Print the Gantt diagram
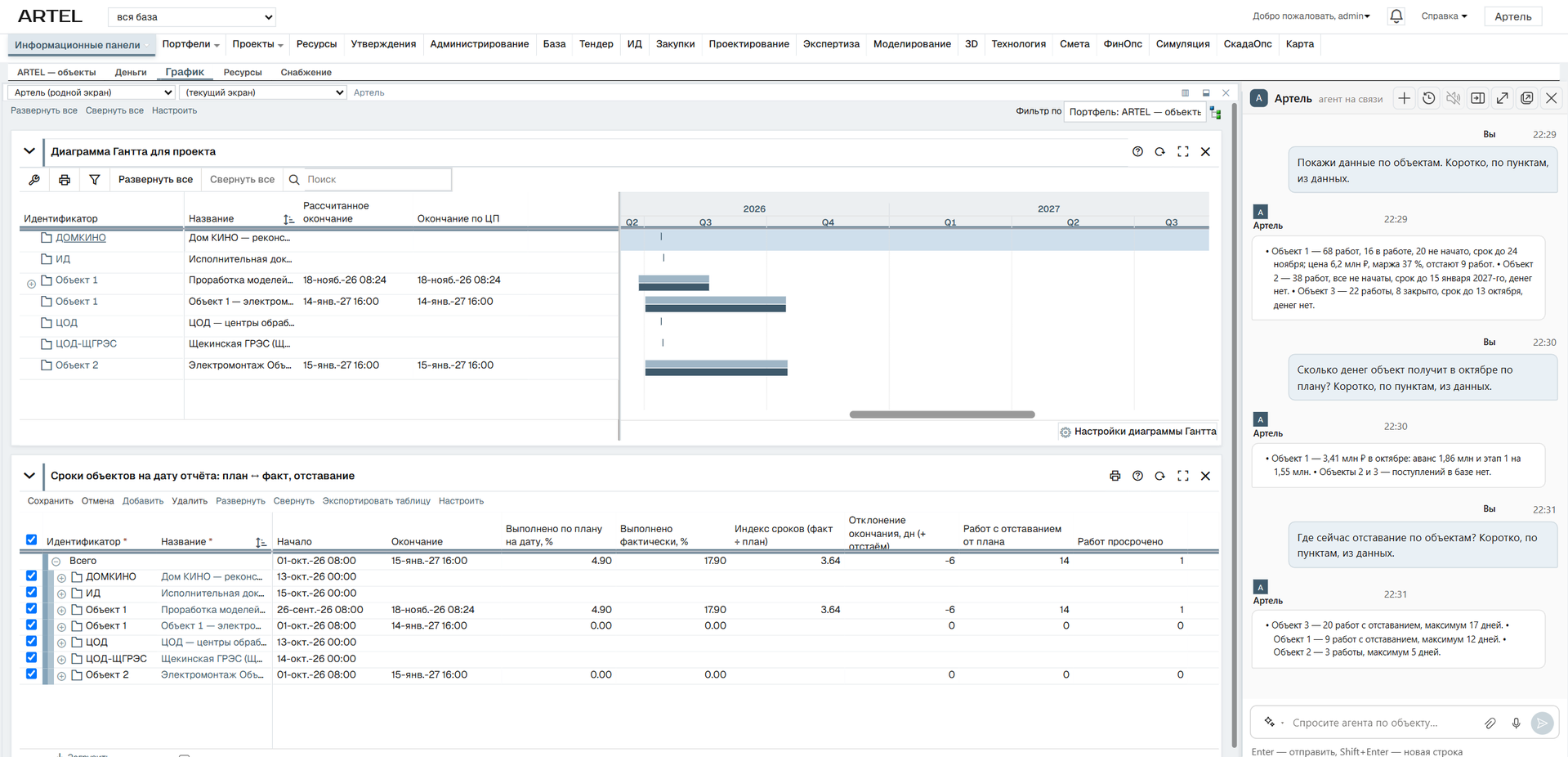Viewport: 1568px width, 757px height. pos(65,180)
